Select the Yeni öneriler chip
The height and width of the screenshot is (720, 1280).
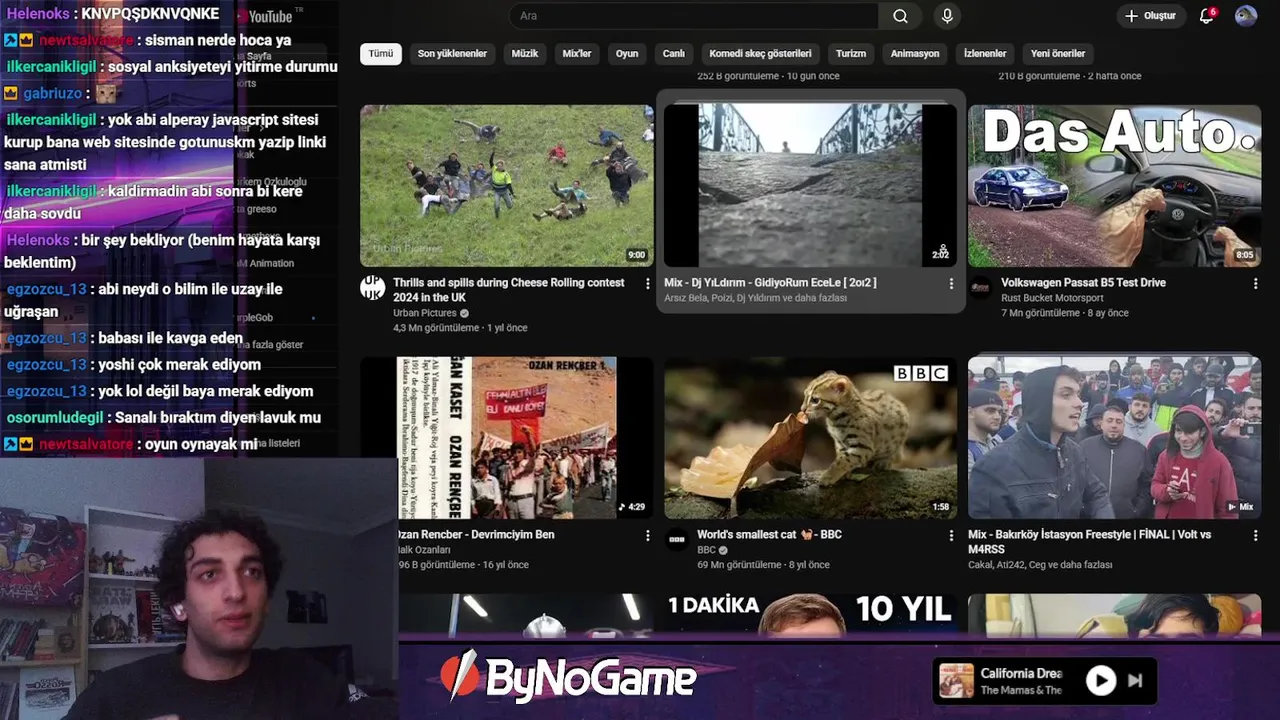[x=1058, y=54]
